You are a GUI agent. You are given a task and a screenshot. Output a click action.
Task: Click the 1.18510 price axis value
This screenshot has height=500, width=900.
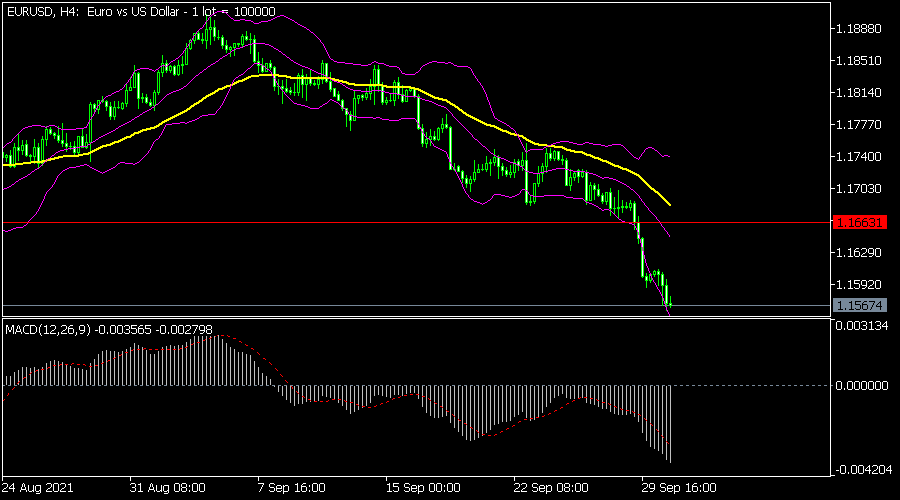click(859, 60)
